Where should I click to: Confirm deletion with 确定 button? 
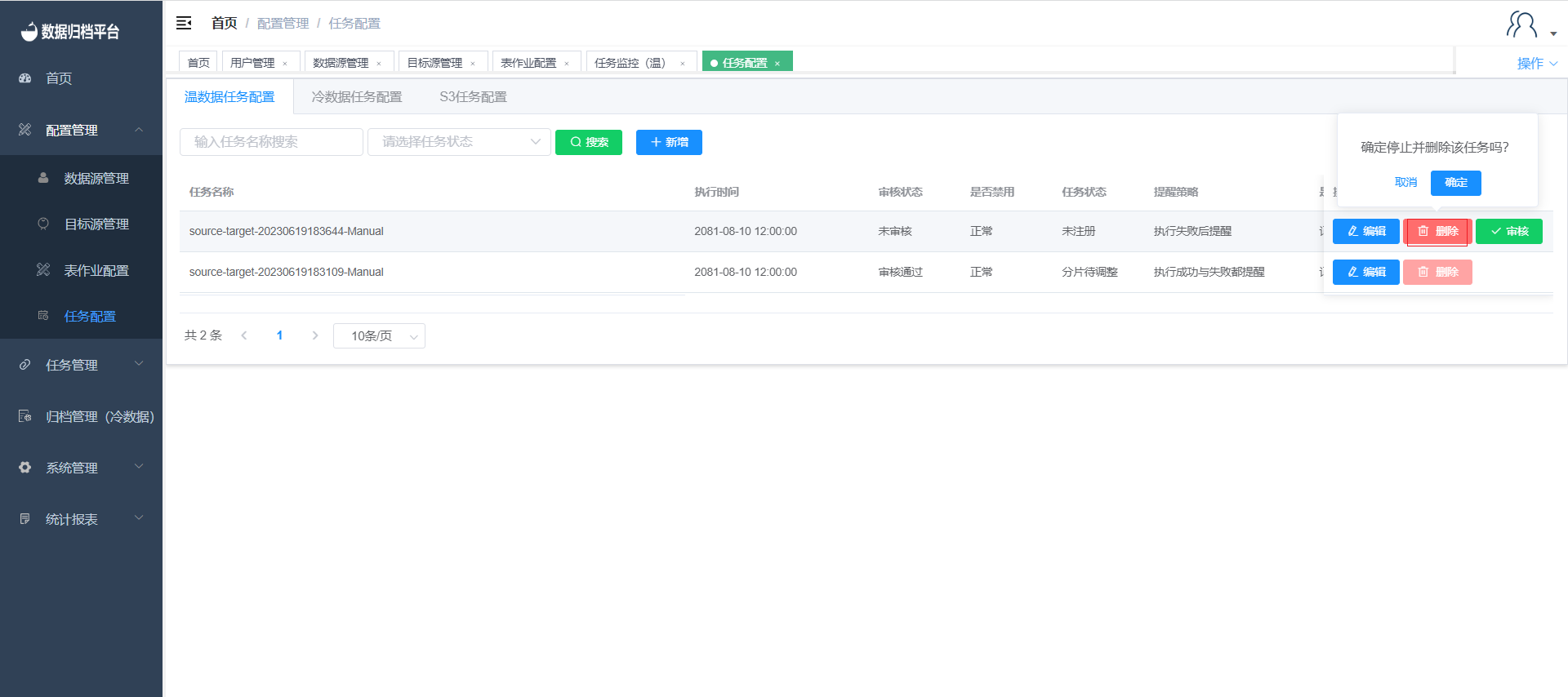[1456, 183]
